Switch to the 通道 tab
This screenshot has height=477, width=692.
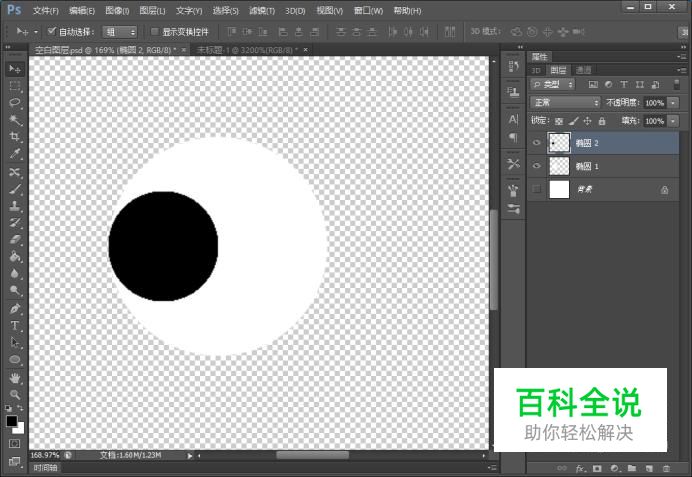[x=583, y=70]
